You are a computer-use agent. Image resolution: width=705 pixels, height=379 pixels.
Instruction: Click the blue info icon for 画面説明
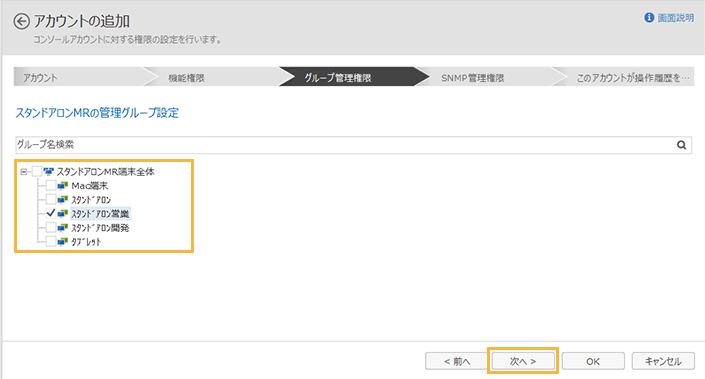tap(649, 18)
